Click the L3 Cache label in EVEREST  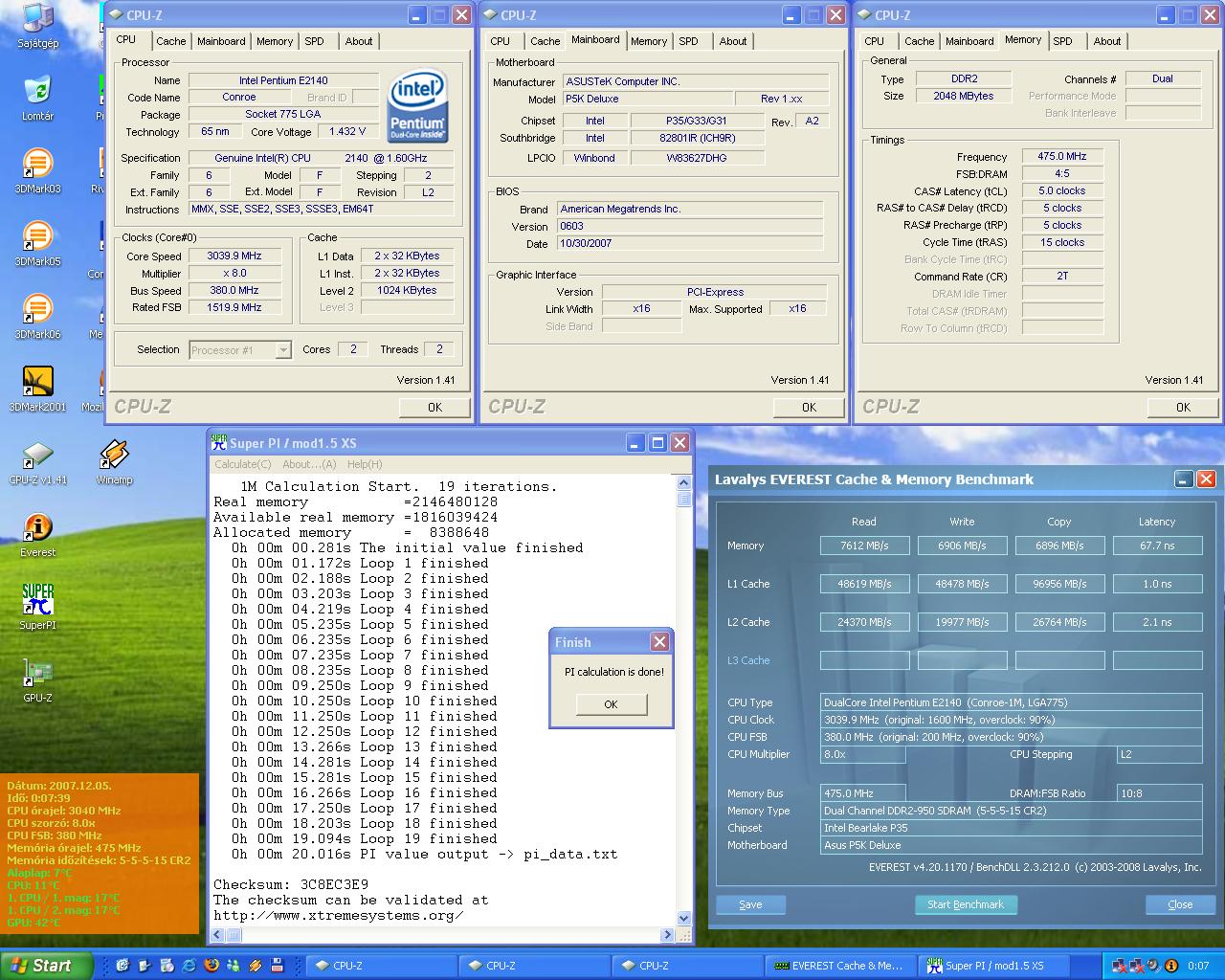point(748,660)
